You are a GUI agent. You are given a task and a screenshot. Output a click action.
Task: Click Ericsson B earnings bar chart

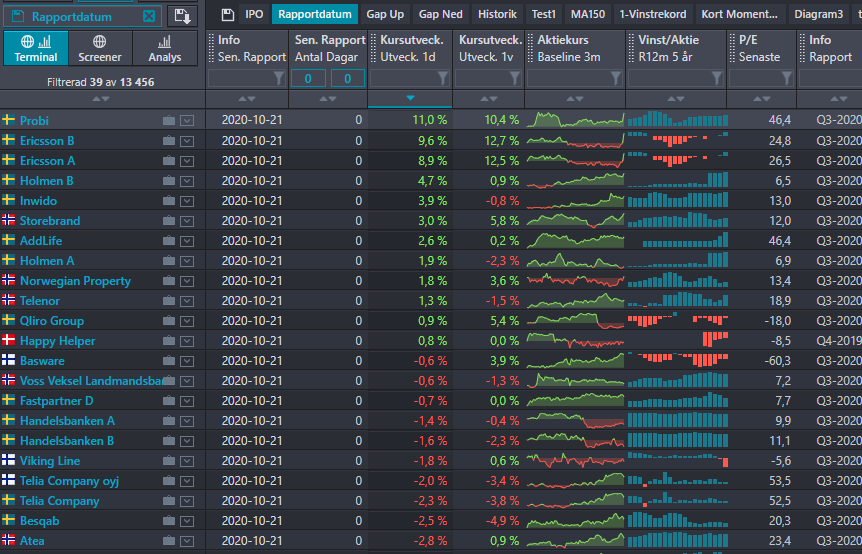click(678, 140)
